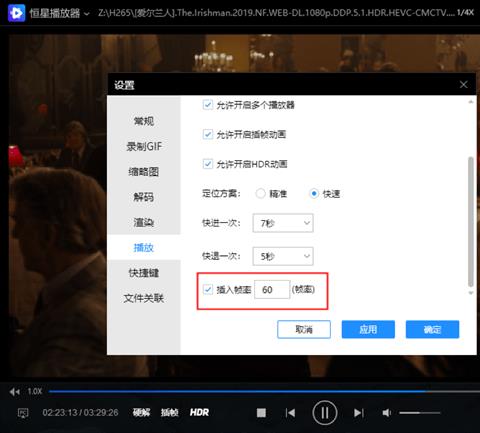Click the 1/4X indicator in title bar

(465, 13)
